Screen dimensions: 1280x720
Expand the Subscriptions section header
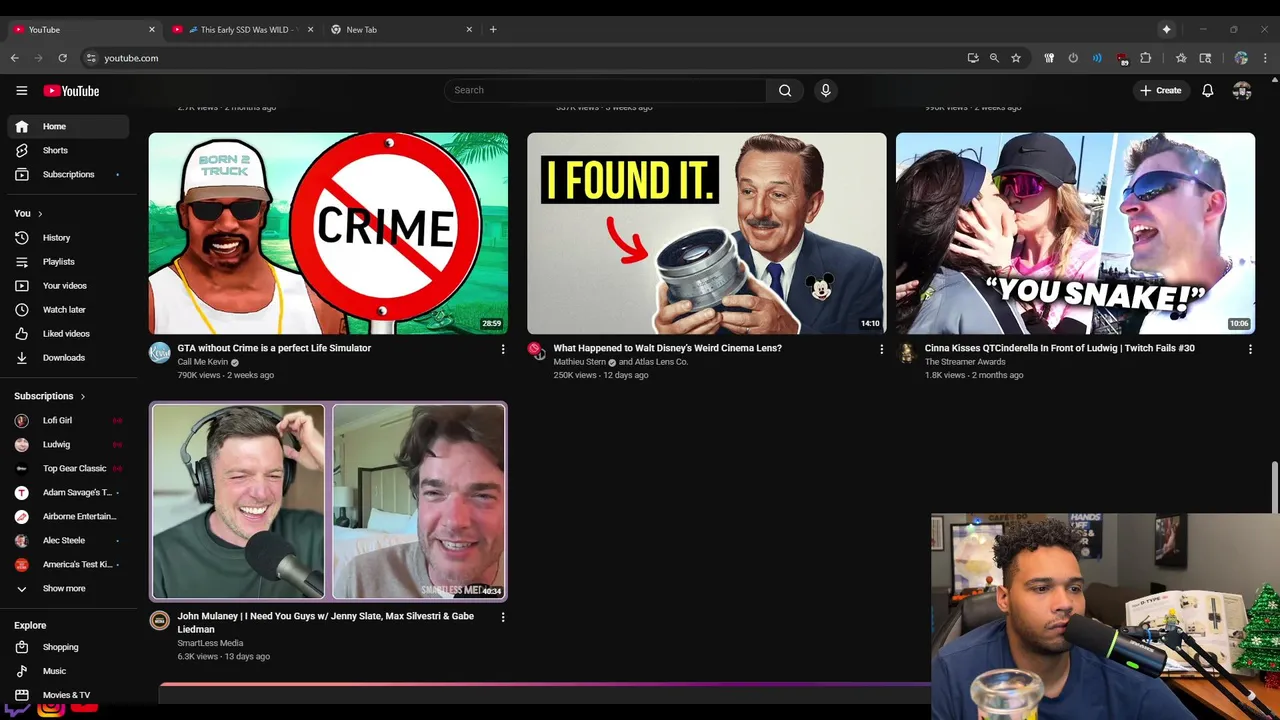pos(50,396)
